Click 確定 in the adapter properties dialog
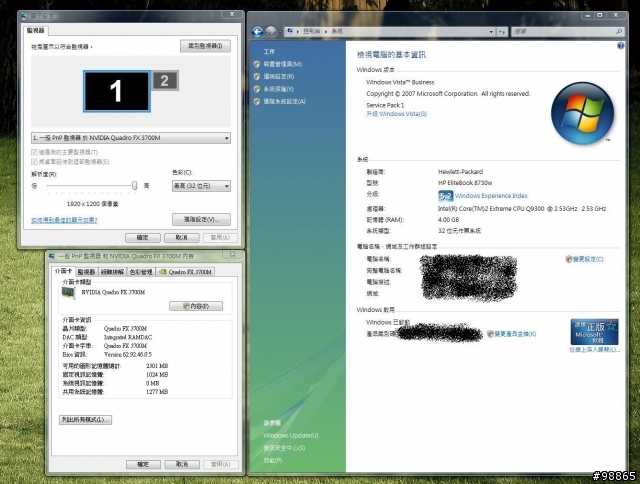 [143, 464]
